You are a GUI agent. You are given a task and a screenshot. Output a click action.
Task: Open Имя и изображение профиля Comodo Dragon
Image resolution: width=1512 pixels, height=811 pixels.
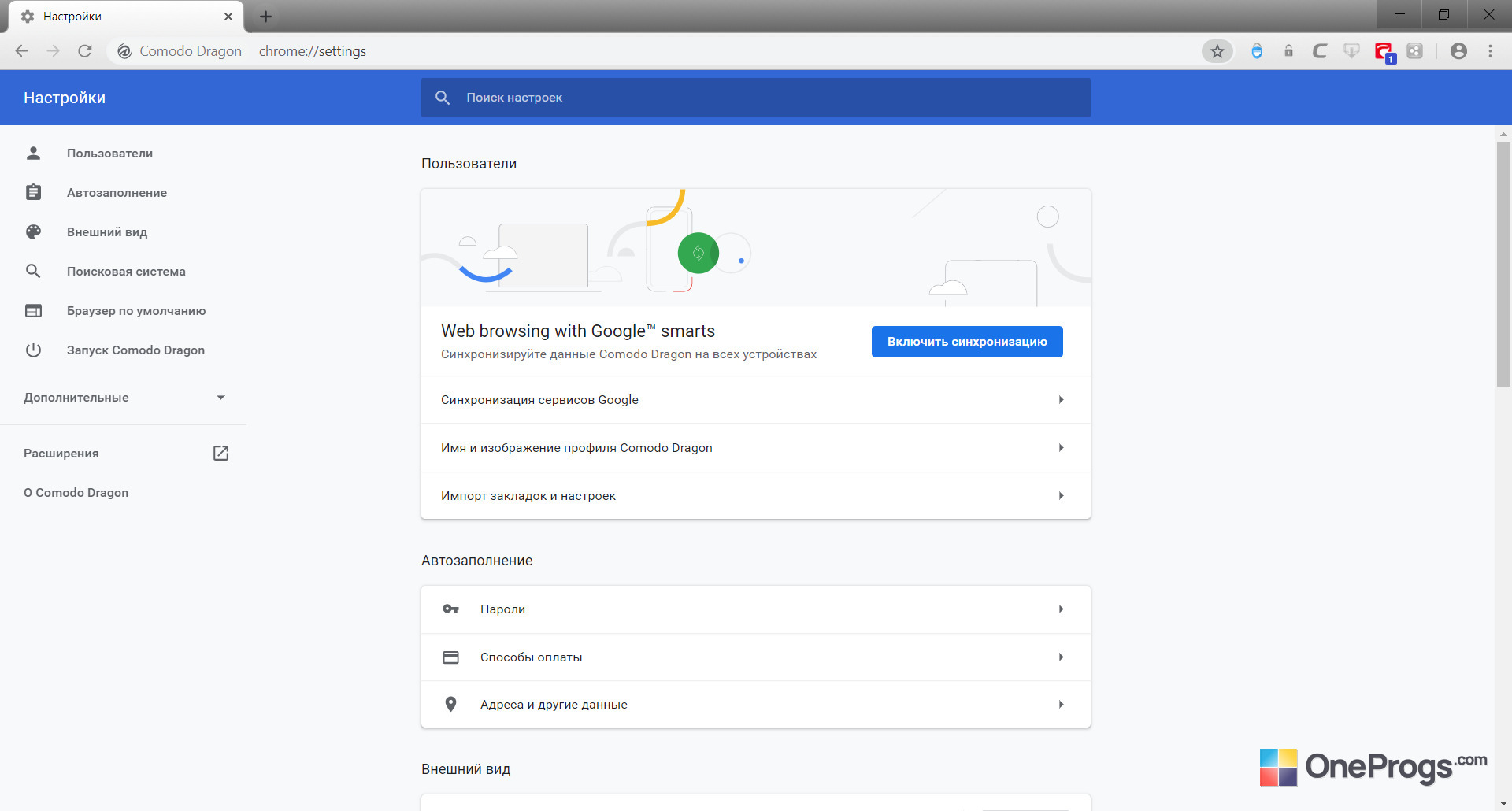point(756,448)
